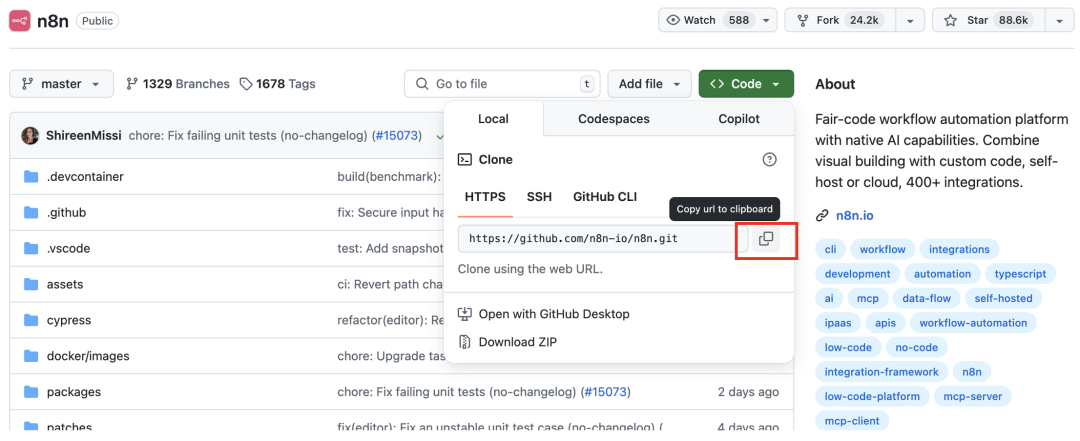The height and width of the screenshot is (441, 1080).
Task: Open the .vscode folder name
Action: [x=68, y=248]
